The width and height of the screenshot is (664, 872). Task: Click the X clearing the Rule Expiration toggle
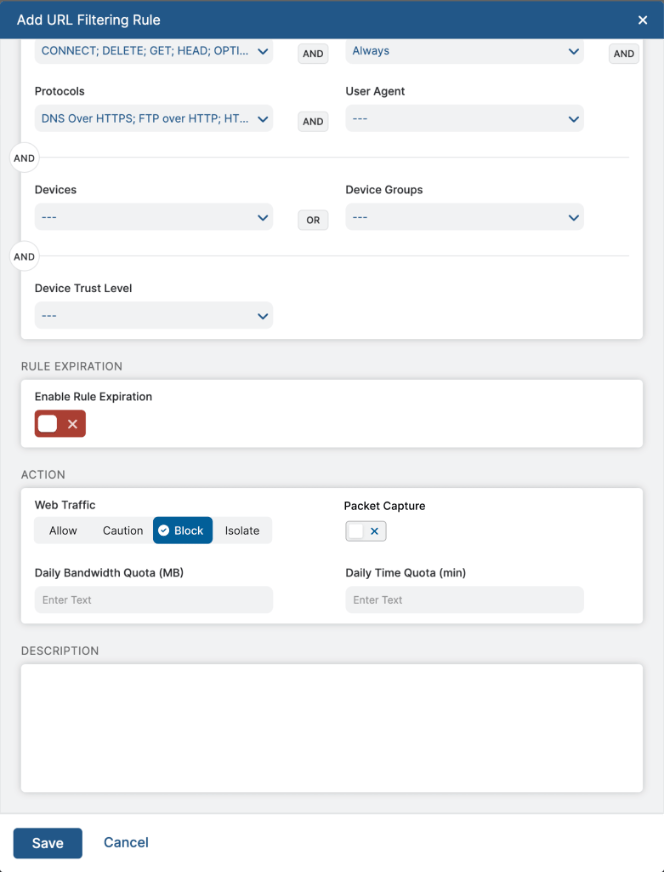(71, 423)
